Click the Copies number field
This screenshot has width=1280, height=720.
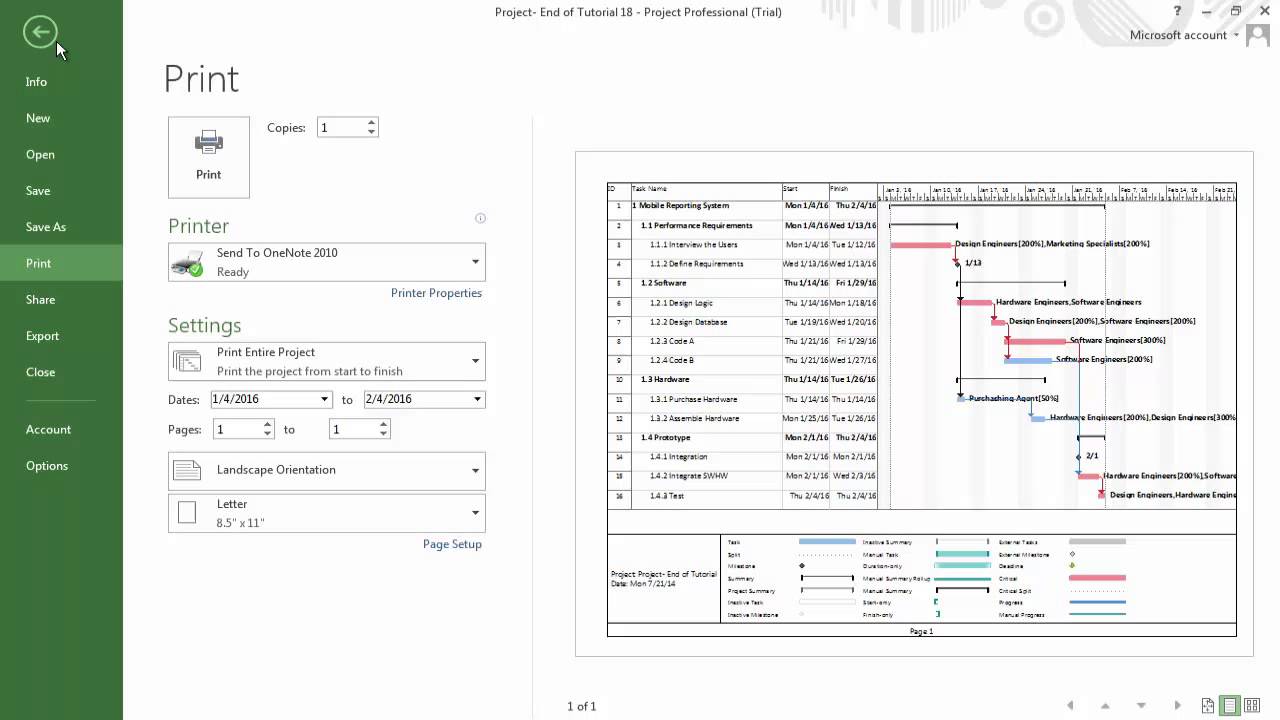pos(341,127)
